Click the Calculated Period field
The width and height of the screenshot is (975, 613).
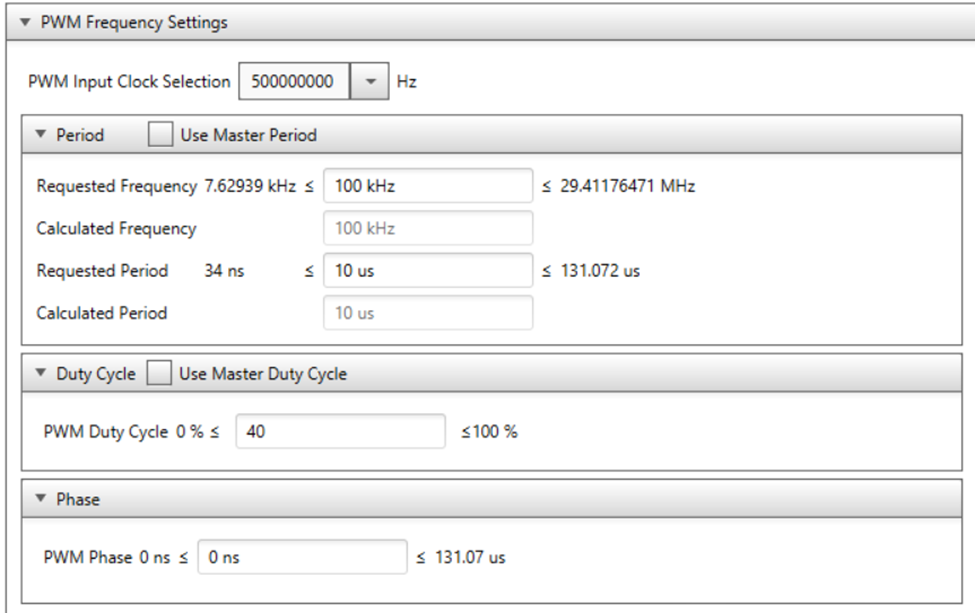point(427,313)
